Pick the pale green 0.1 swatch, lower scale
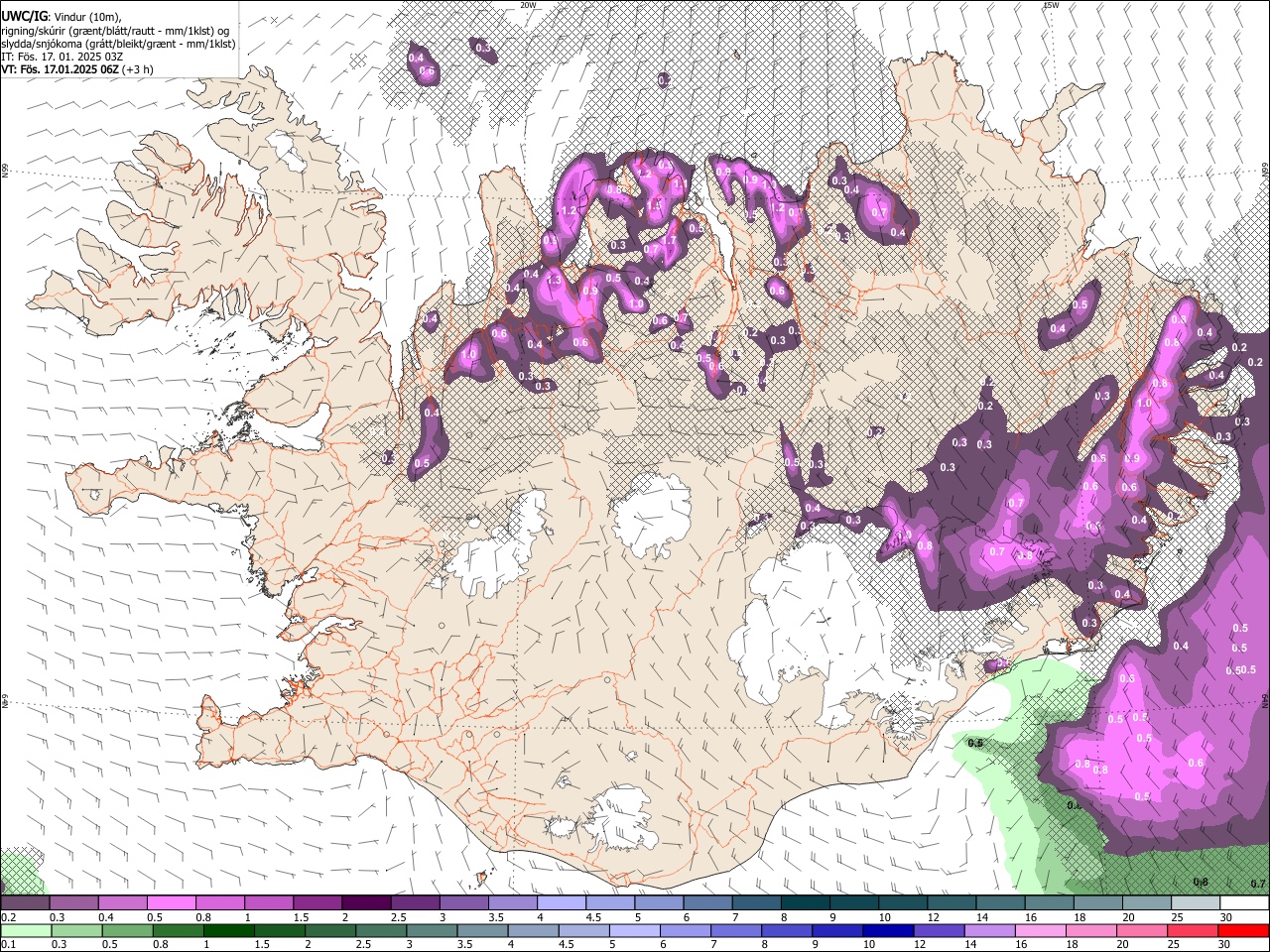Screen dimensions: 1270x952 click(25, 931)
